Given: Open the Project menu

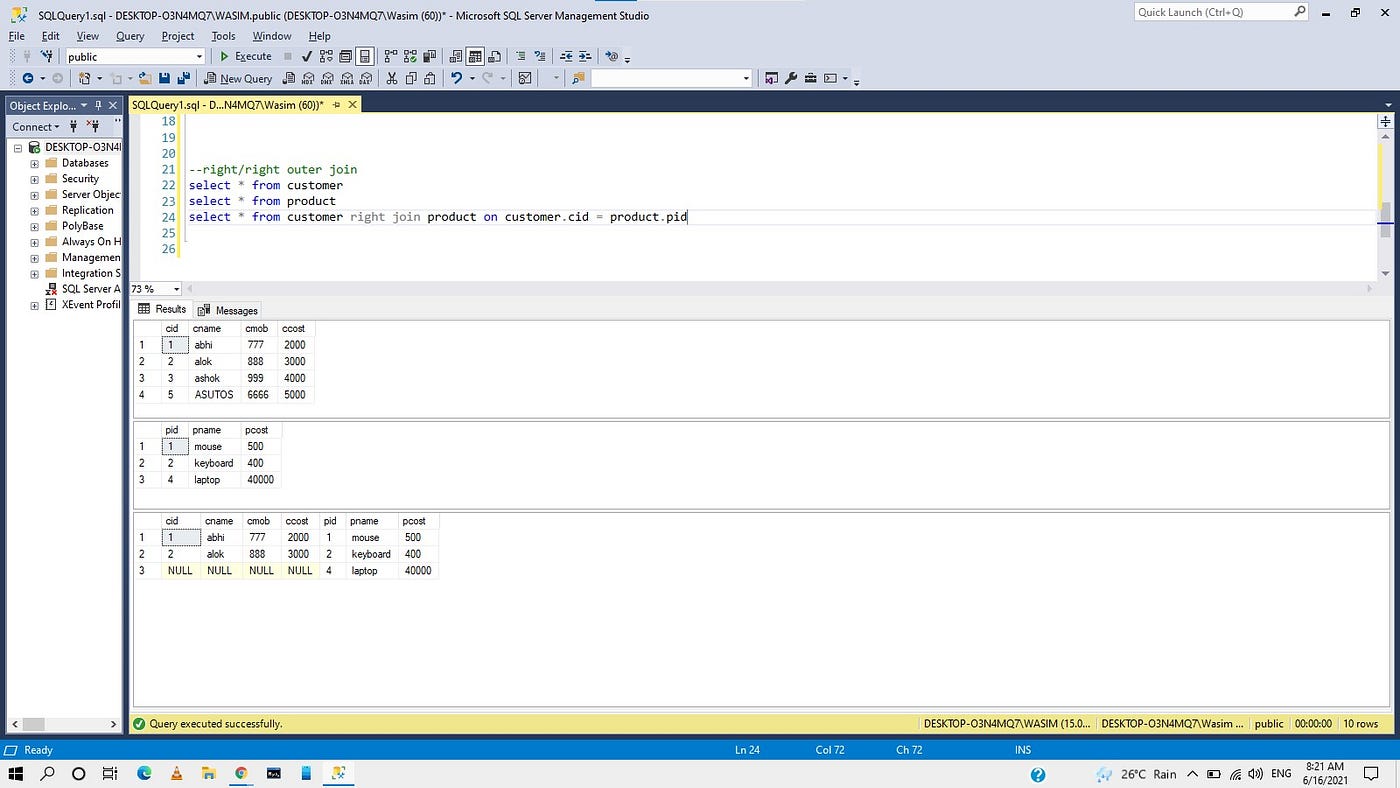Looking at the screenshot, I should tap(178, 36).
